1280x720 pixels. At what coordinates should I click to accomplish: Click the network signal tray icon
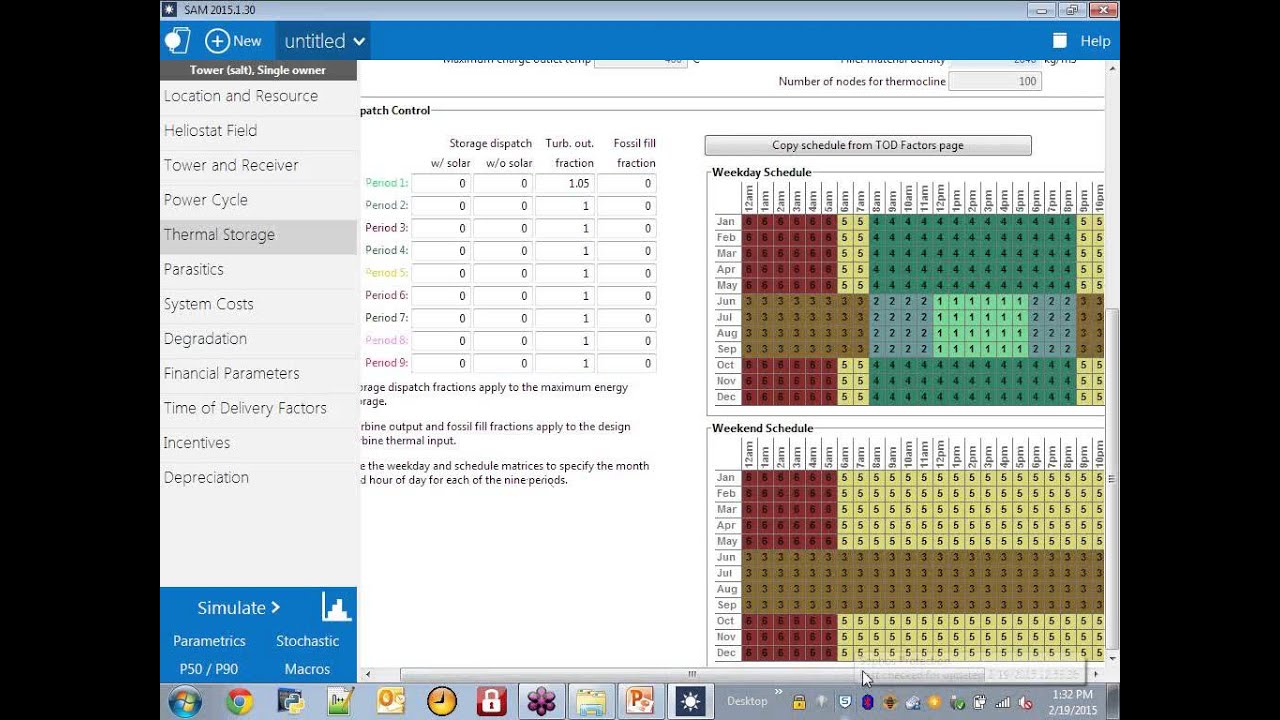point(1003,702)
